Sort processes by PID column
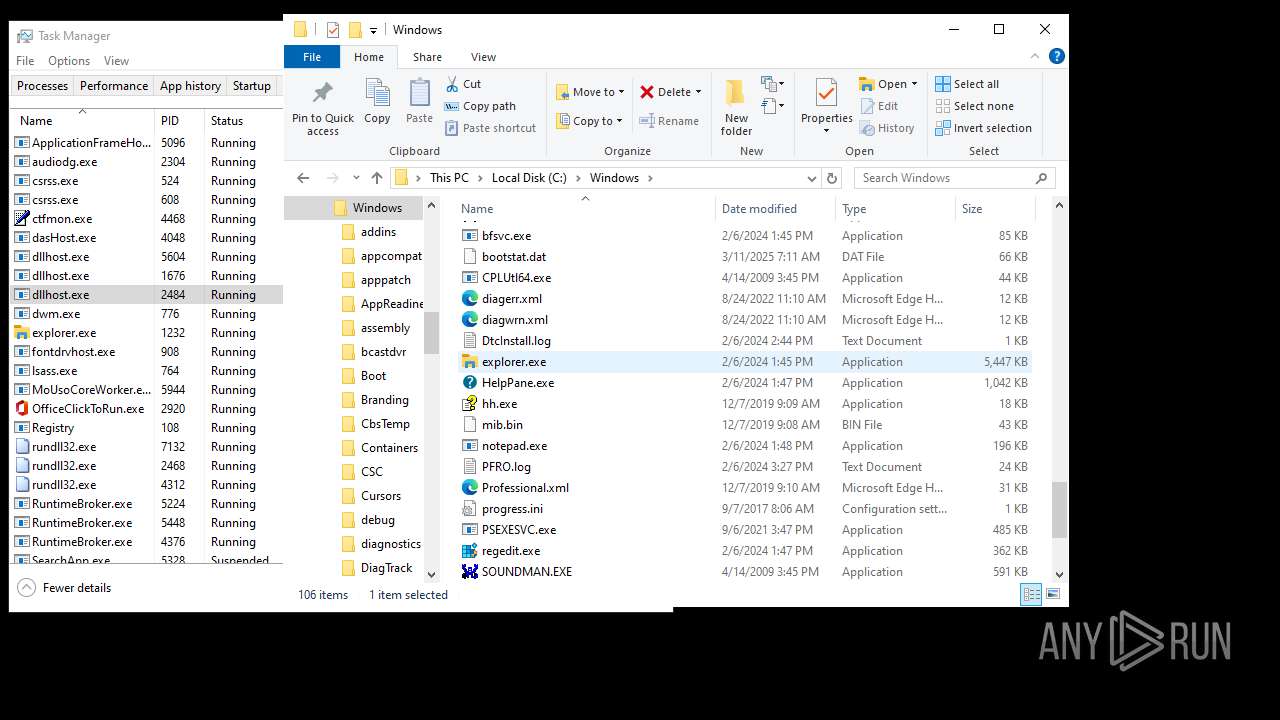 pos(180,120)
